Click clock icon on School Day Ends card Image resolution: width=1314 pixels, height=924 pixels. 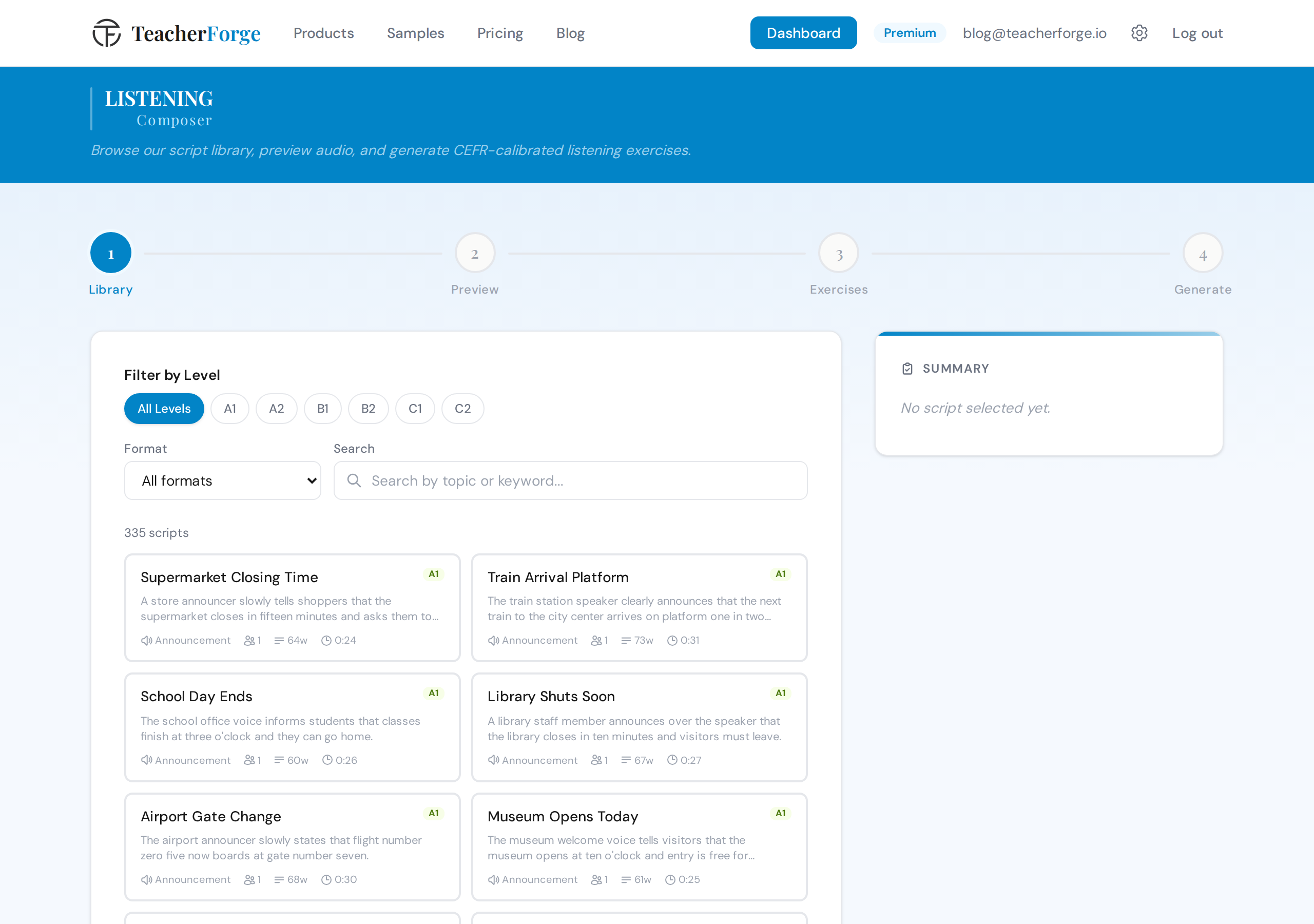click(x=327, y=760)
